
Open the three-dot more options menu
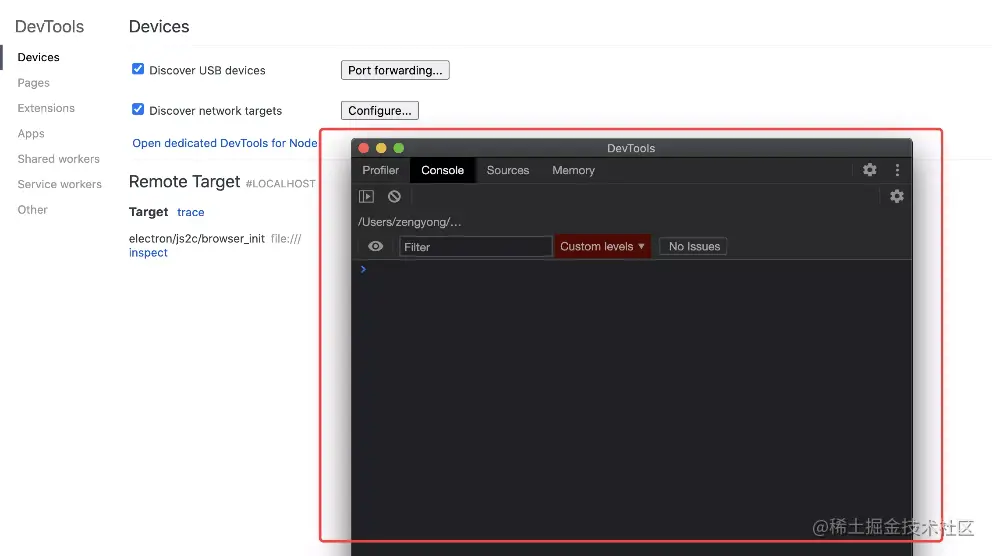(897, 170)
